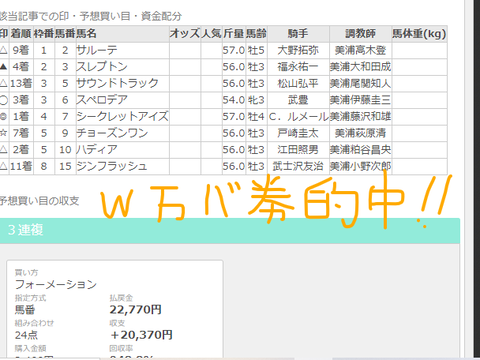Image resolution: width=480 pixels, height=360 pixels.
Task: Select horse name ジンフラッシュ
Action: (x=112, y=166)
